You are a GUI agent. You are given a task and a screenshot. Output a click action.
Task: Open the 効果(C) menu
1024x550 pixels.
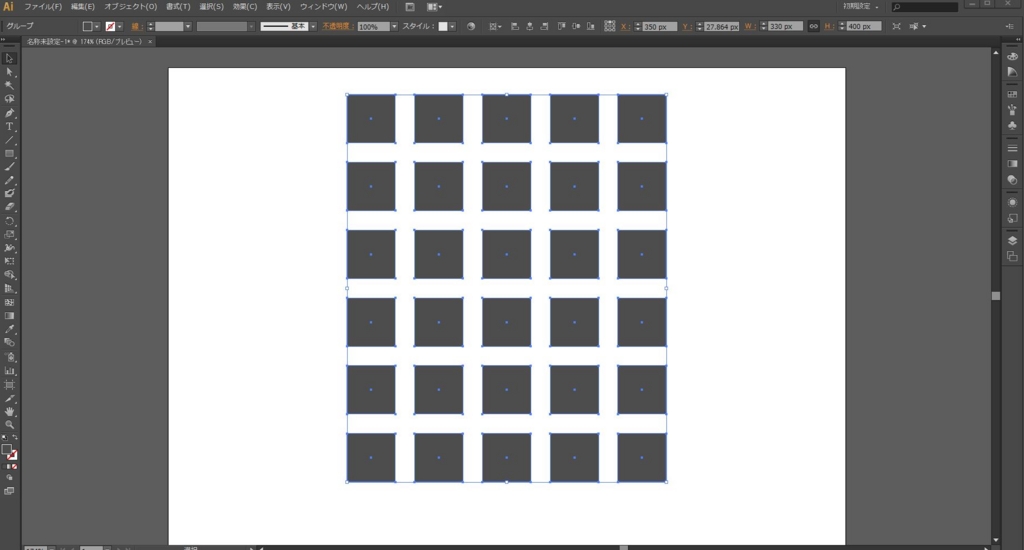245,7
